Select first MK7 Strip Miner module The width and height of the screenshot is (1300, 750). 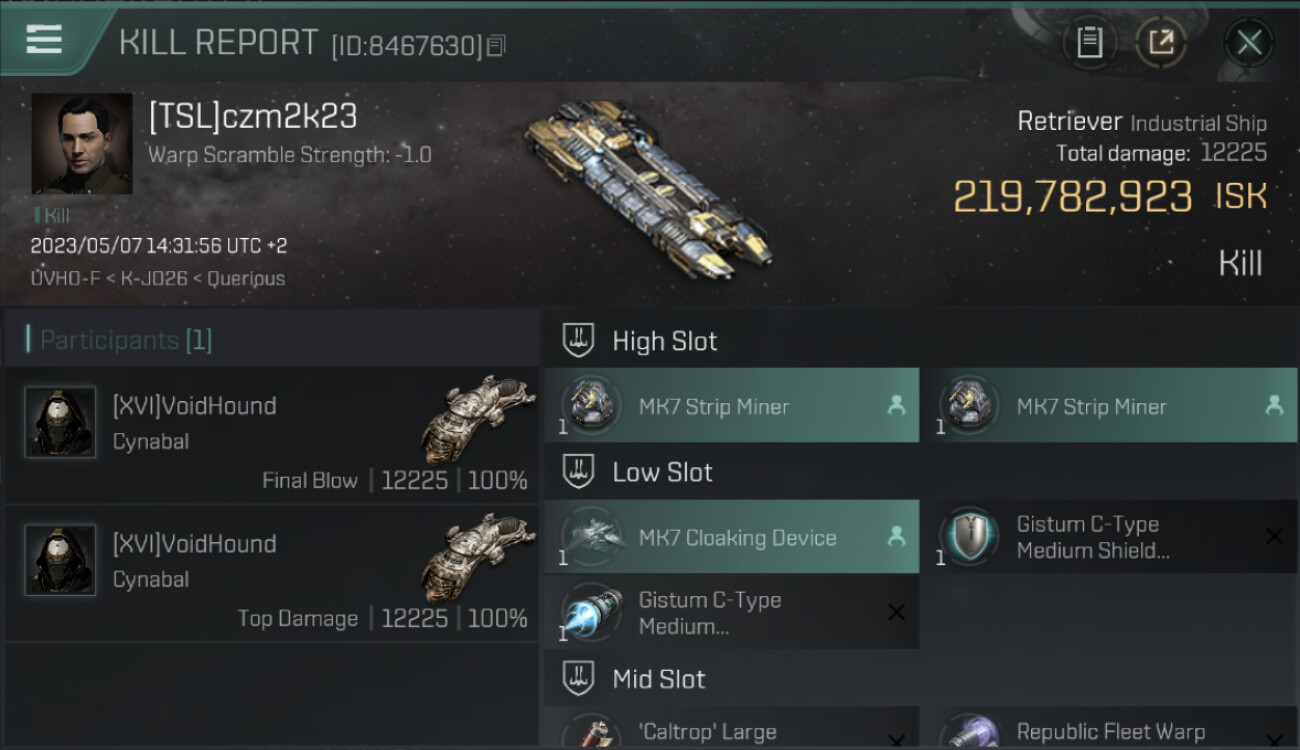[732, 405]
